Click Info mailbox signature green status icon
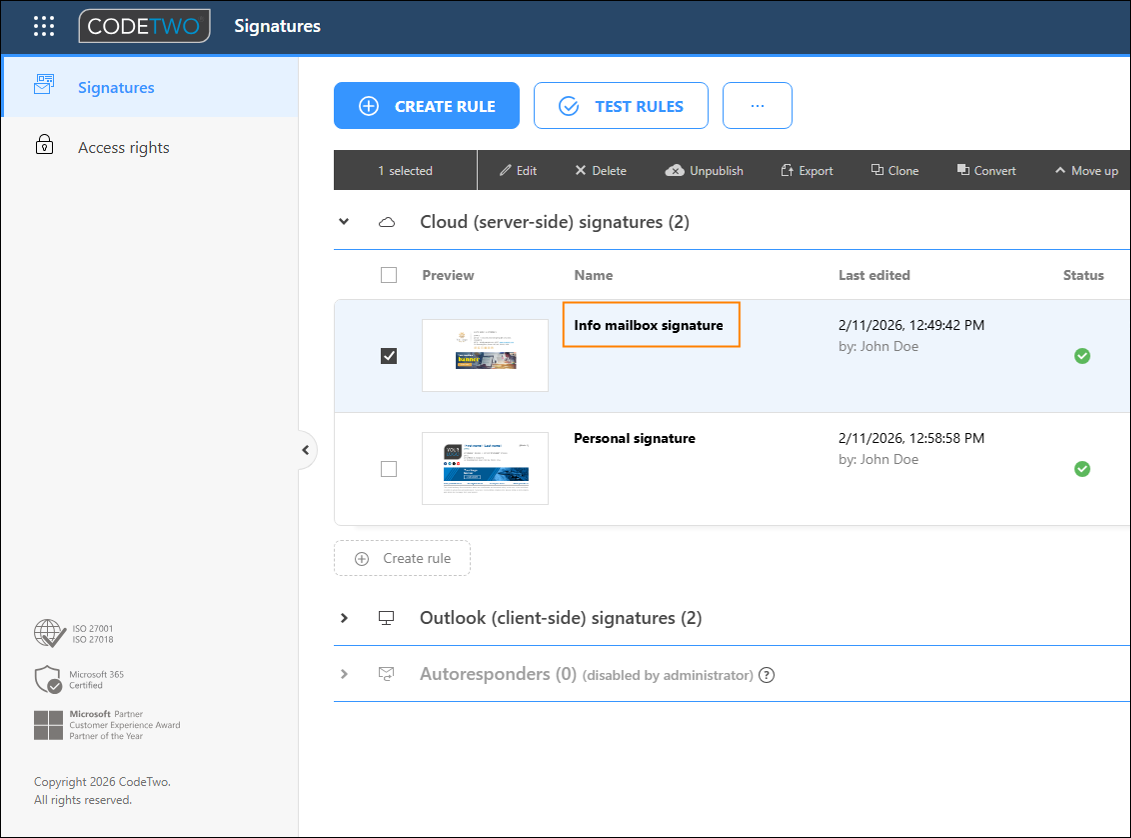This screenshot has width=1131, height=838. [1082, 356]
